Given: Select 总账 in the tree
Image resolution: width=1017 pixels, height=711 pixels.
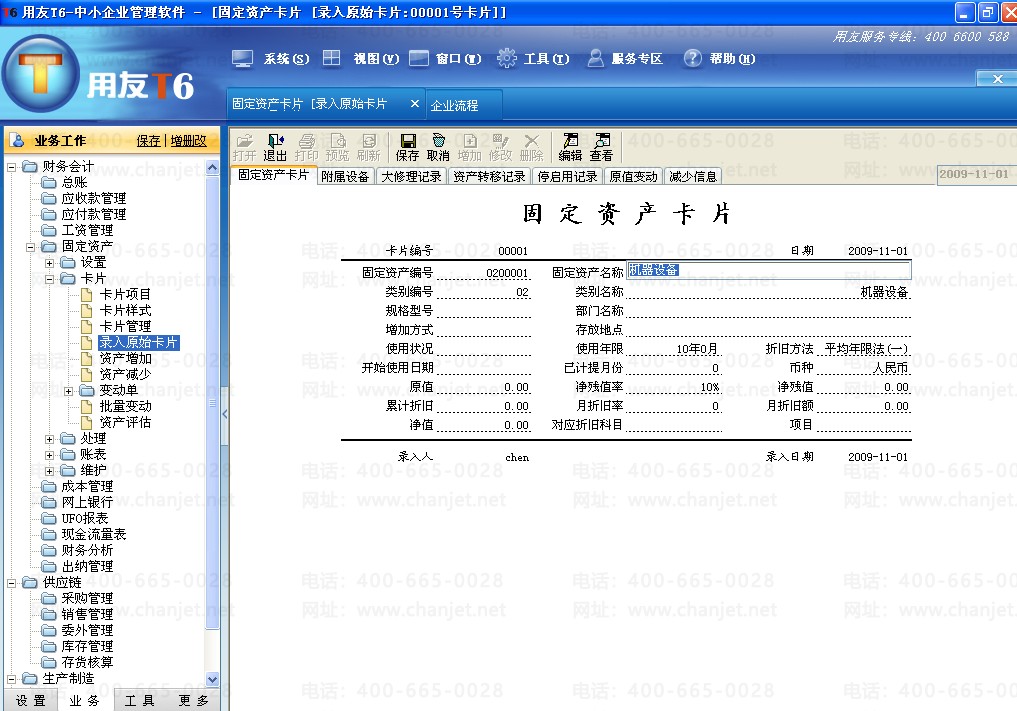Looking at the screenshot, I should click(x=74, y=182).
